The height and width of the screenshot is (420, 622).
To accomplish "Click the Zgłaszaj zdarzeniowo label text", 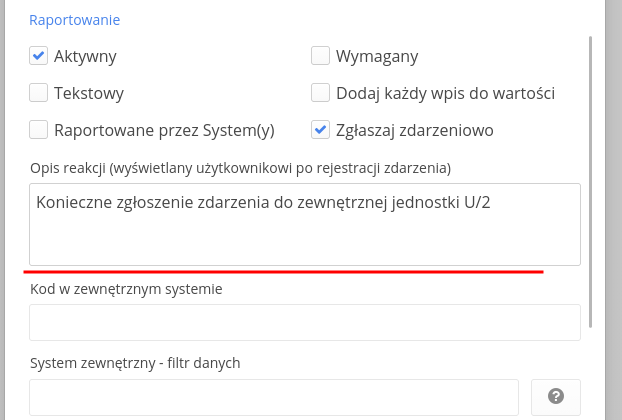I will (415, 129).
